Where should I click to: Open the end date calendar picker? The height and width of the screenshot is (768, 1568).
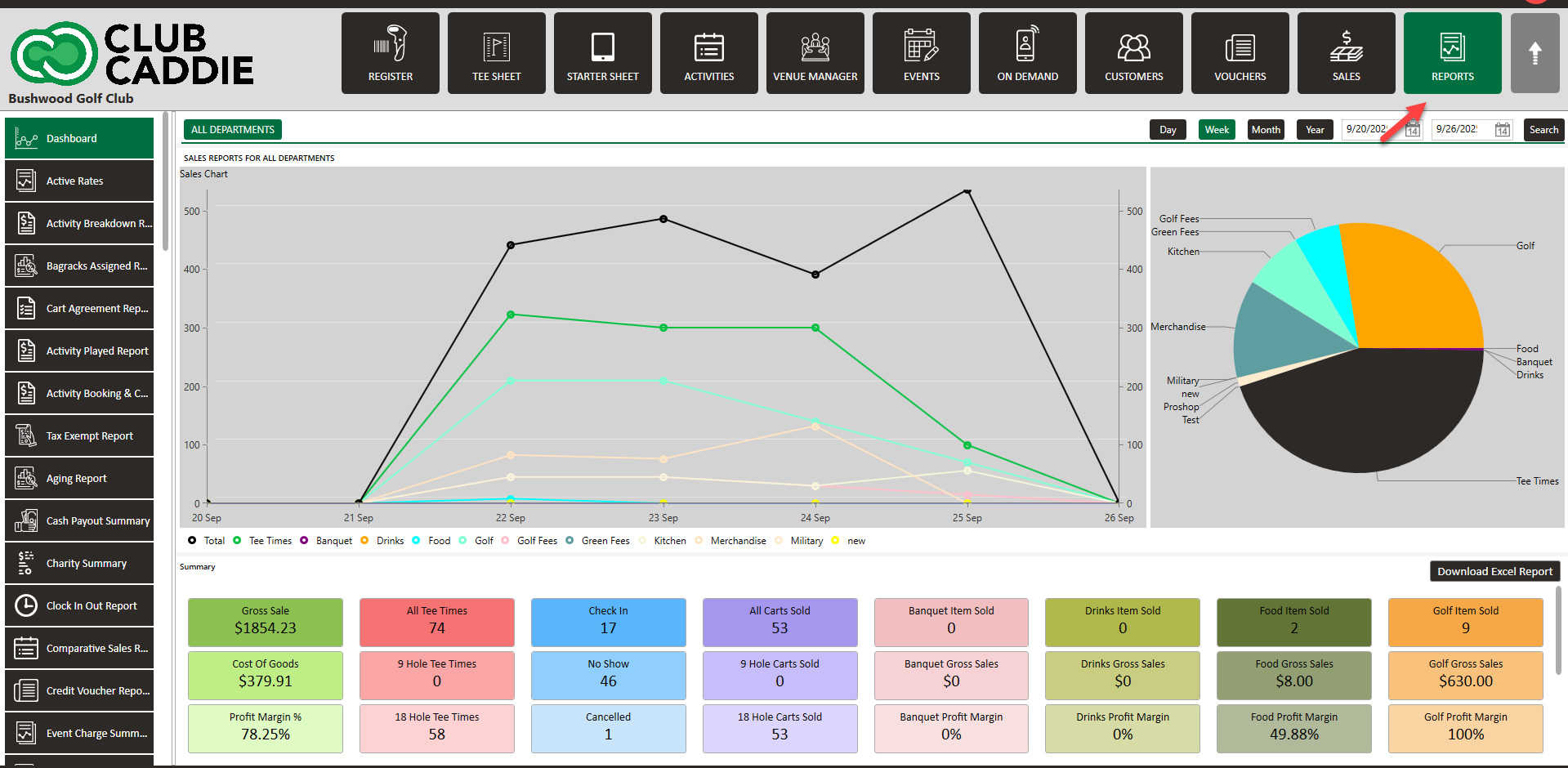(1502, 130)
